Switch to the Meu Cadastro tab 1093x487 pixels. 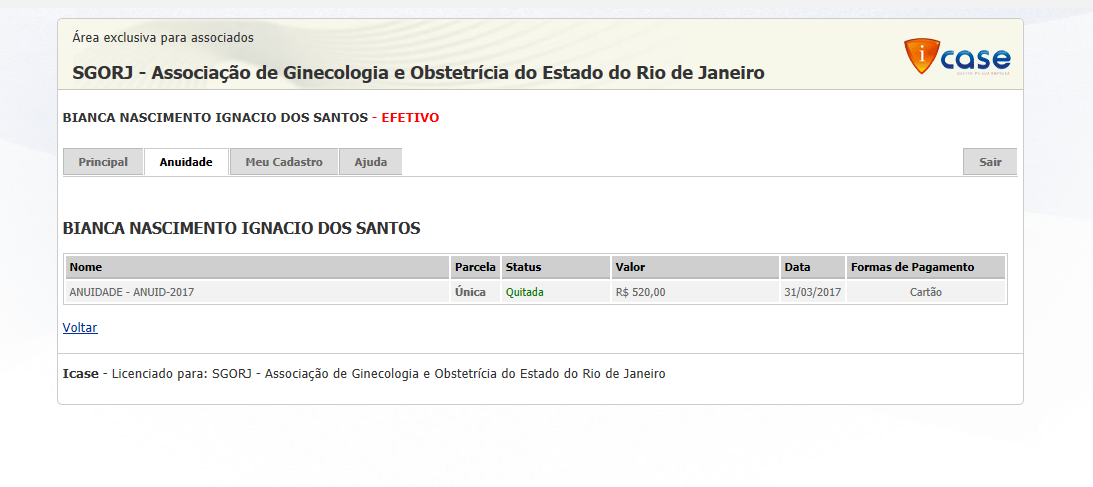pos(284,162)
